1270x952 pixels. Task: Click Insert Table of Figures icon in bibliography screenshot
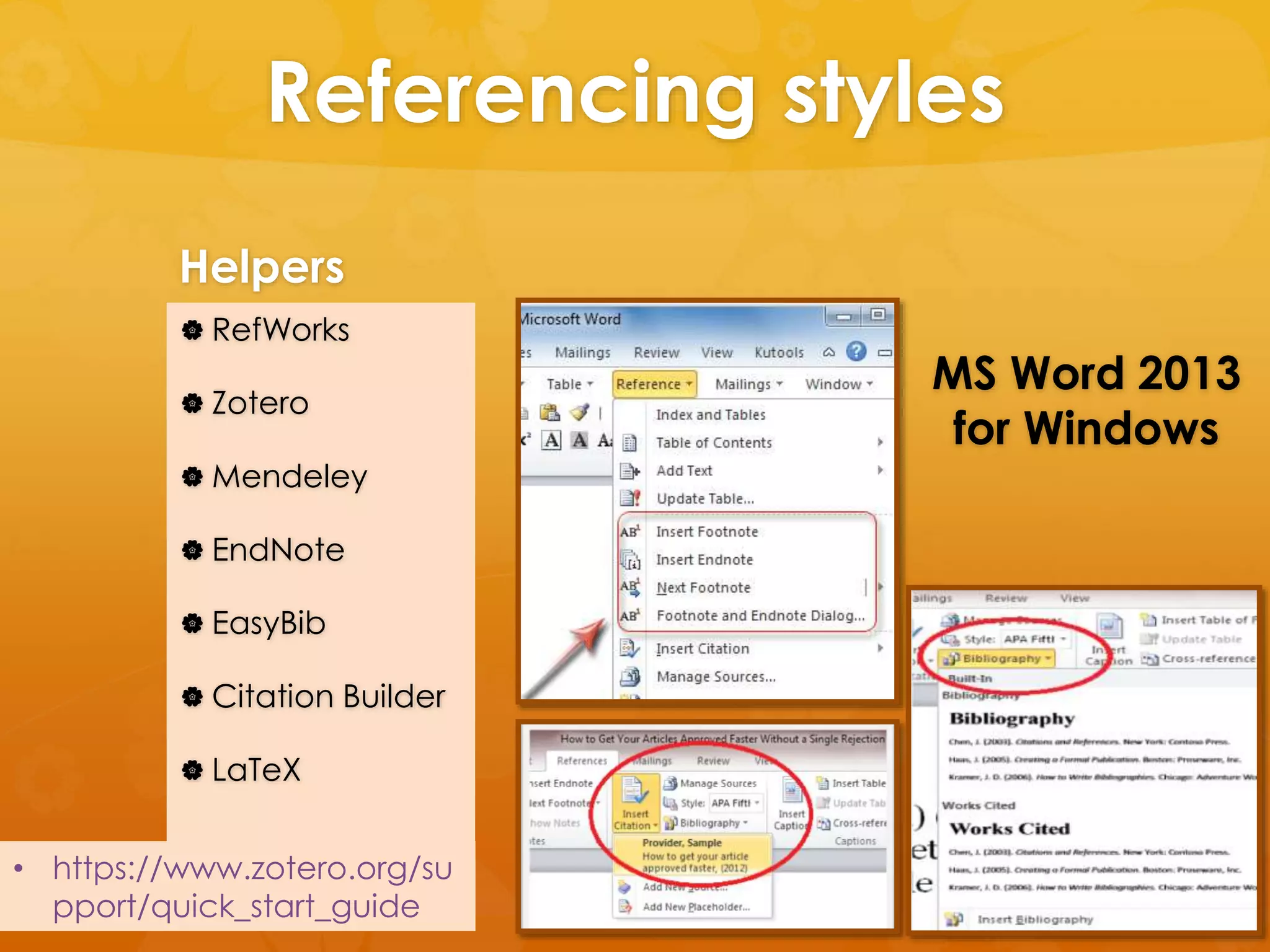pyautogui.click(x=1149, y=620)
